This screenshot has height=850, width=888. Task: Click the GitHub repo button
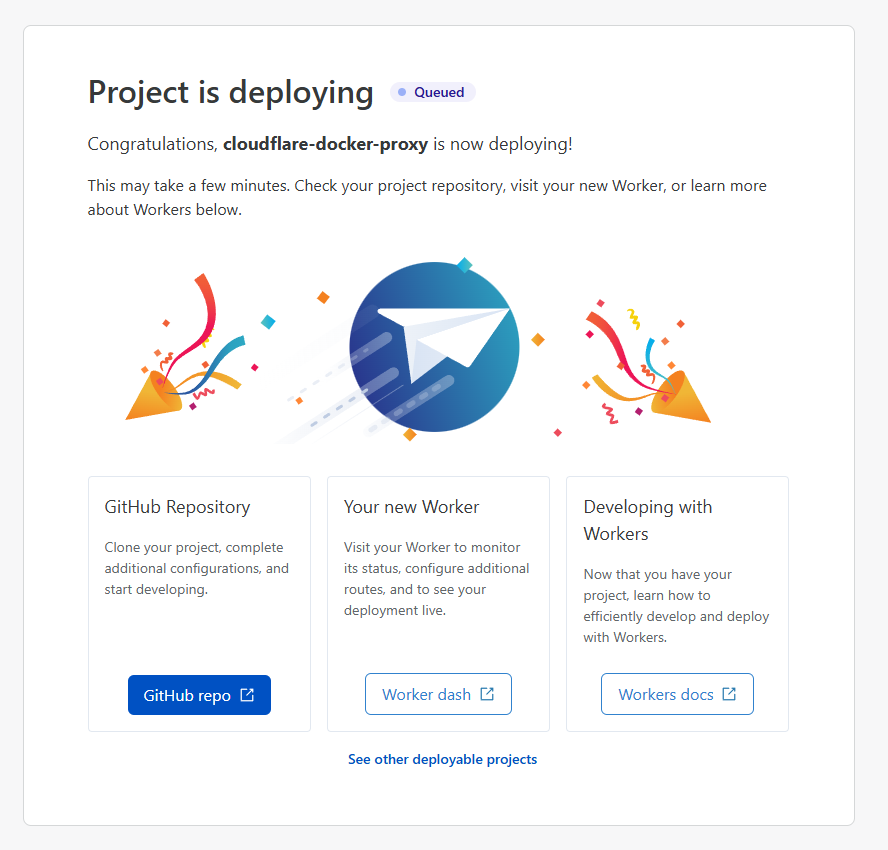pos(199,695)
